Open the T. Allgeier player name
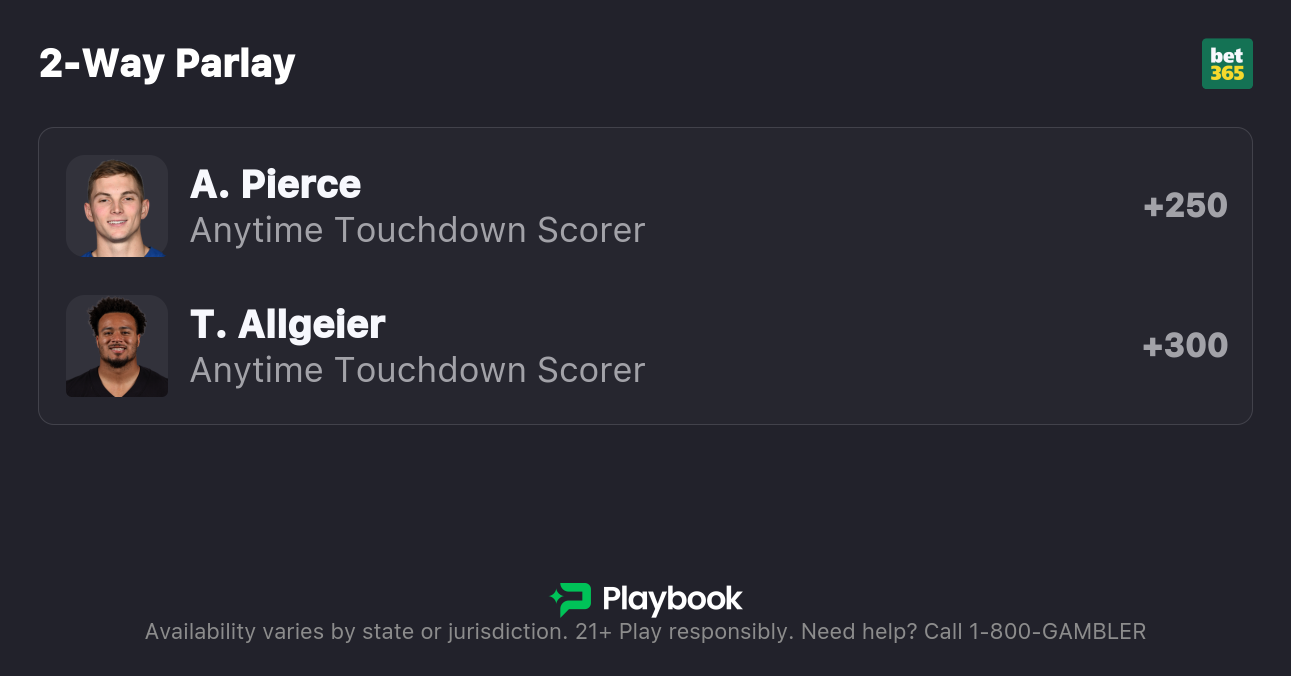 pyautogui.click(x=287, y=325)
